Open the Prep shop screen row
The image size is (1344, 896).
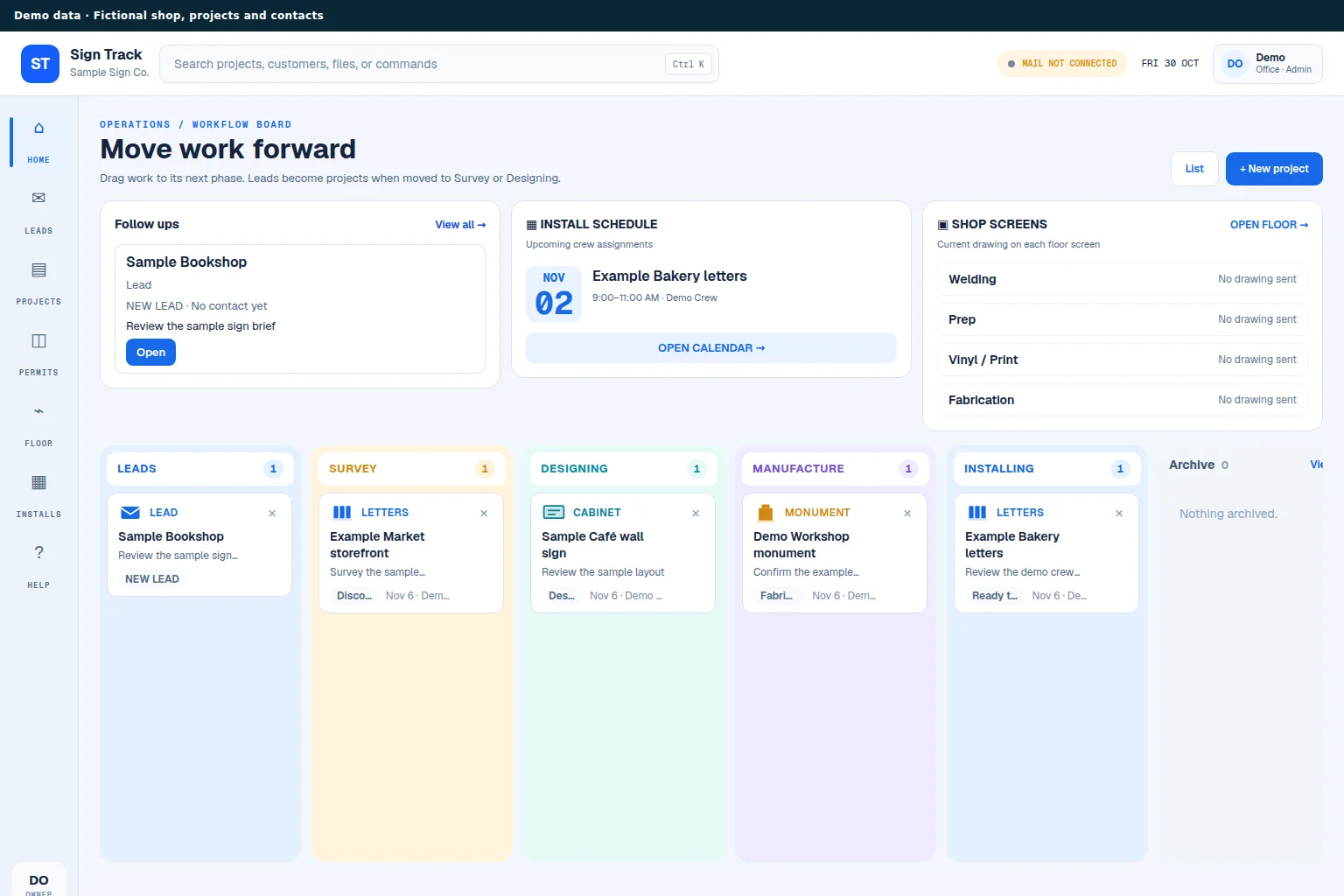coord(1123,319)
